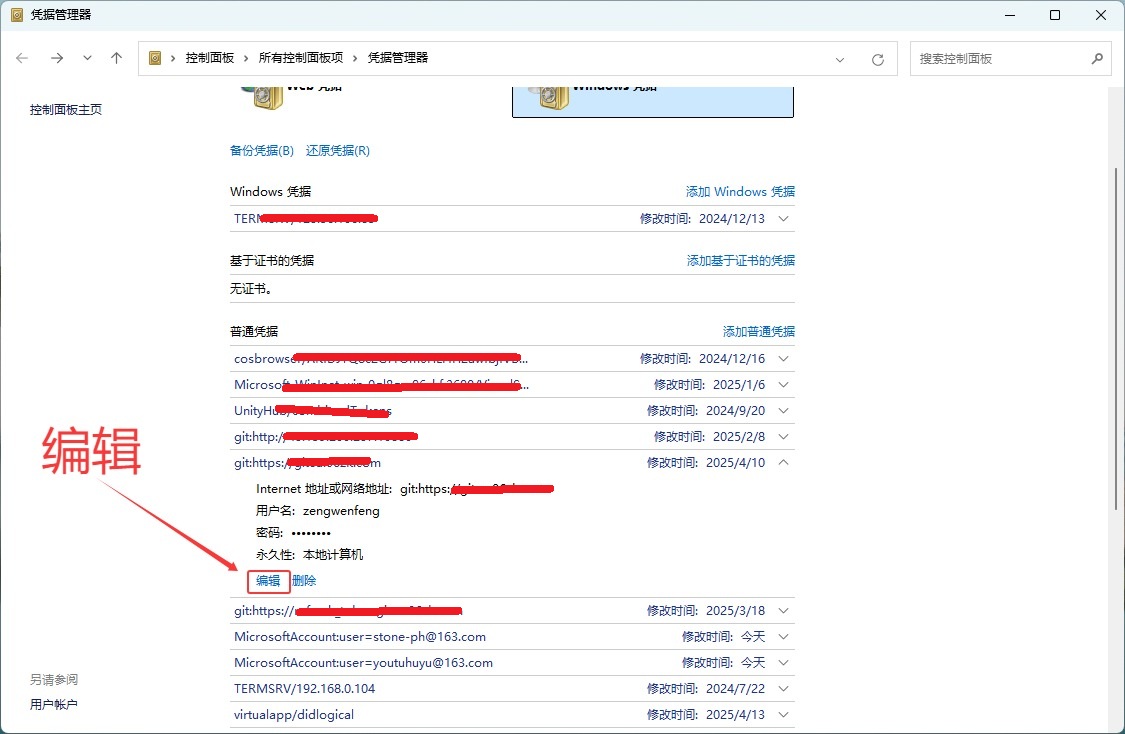Viewport: 1125px width, 734px height.
Task: Click the window title bar Credential Manager icon
Action: pyautogui.click(x=17, y=14)
